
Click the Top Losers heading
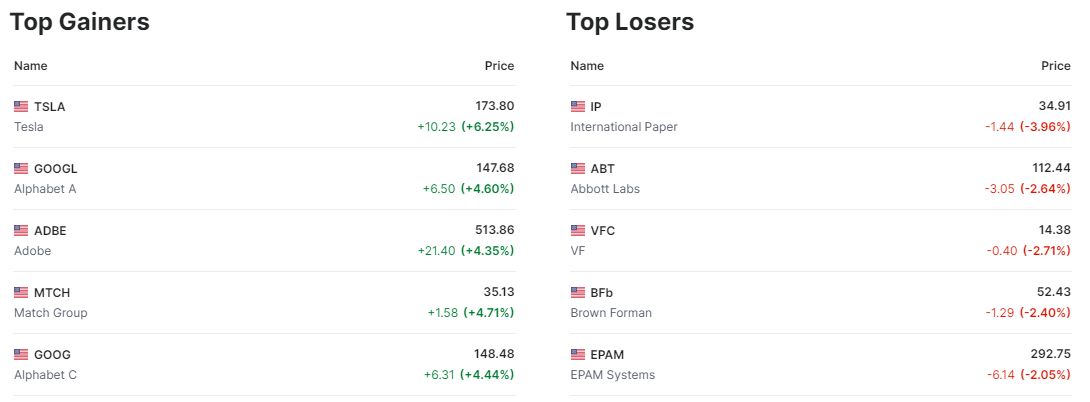click(x=630, y=22)
